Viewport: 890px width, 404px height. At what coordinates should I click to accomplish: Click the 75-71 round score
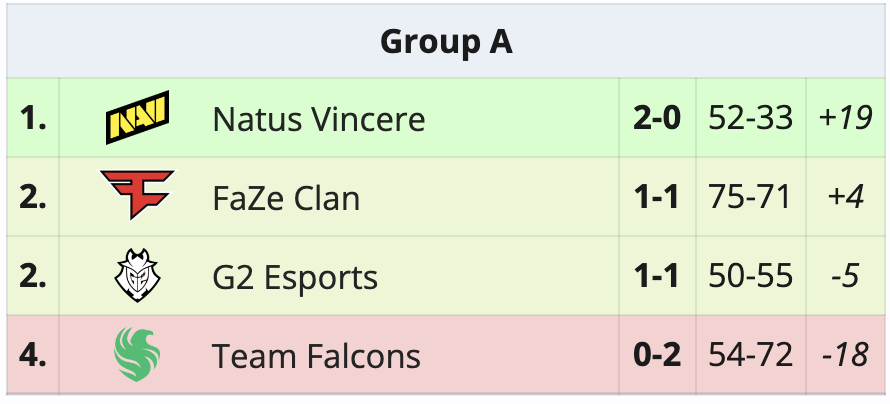pyautogui.click(x=750, y=198)
